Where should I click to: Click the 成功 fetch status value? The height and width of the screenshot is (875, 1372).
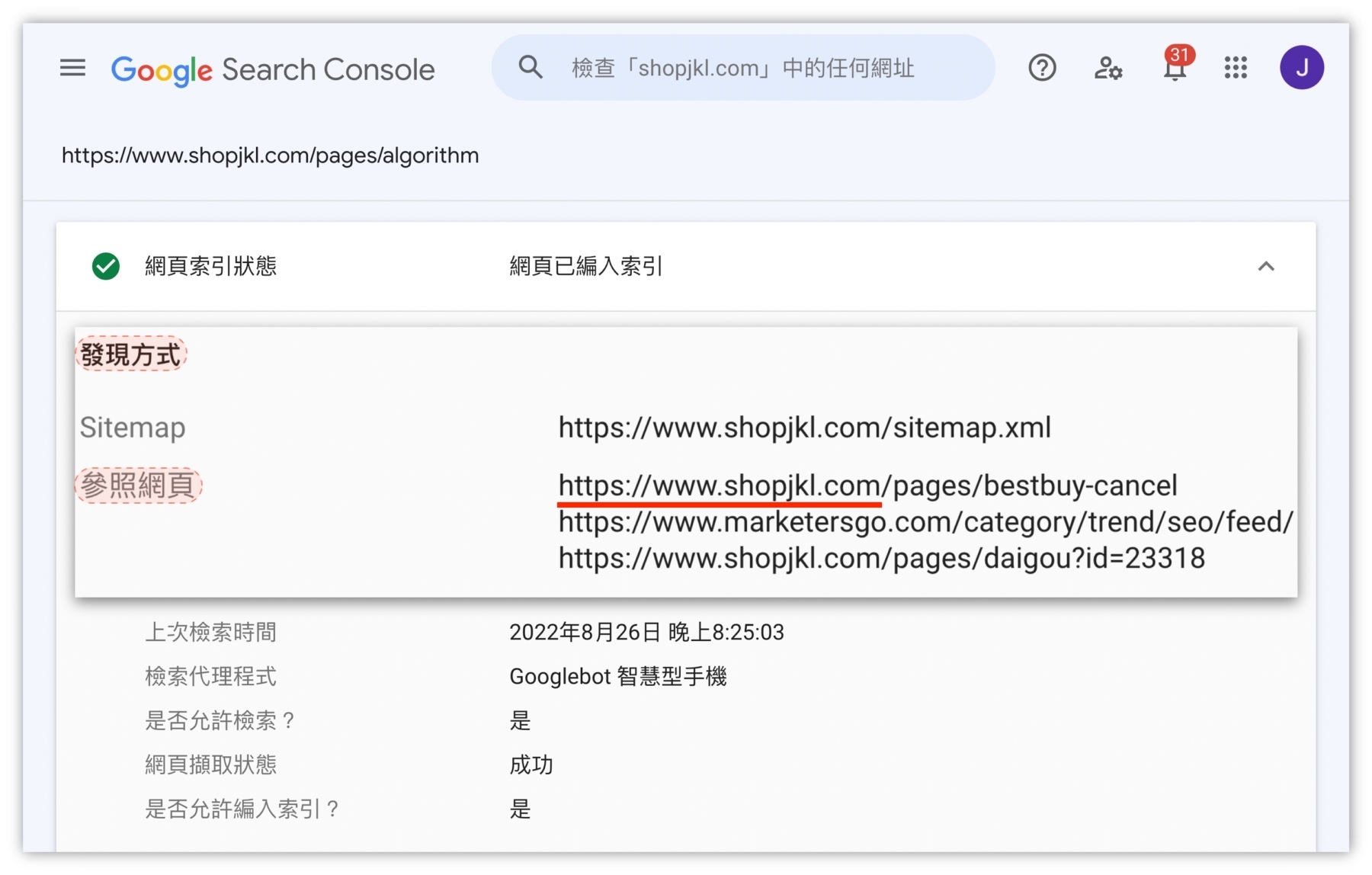[531, 764]
